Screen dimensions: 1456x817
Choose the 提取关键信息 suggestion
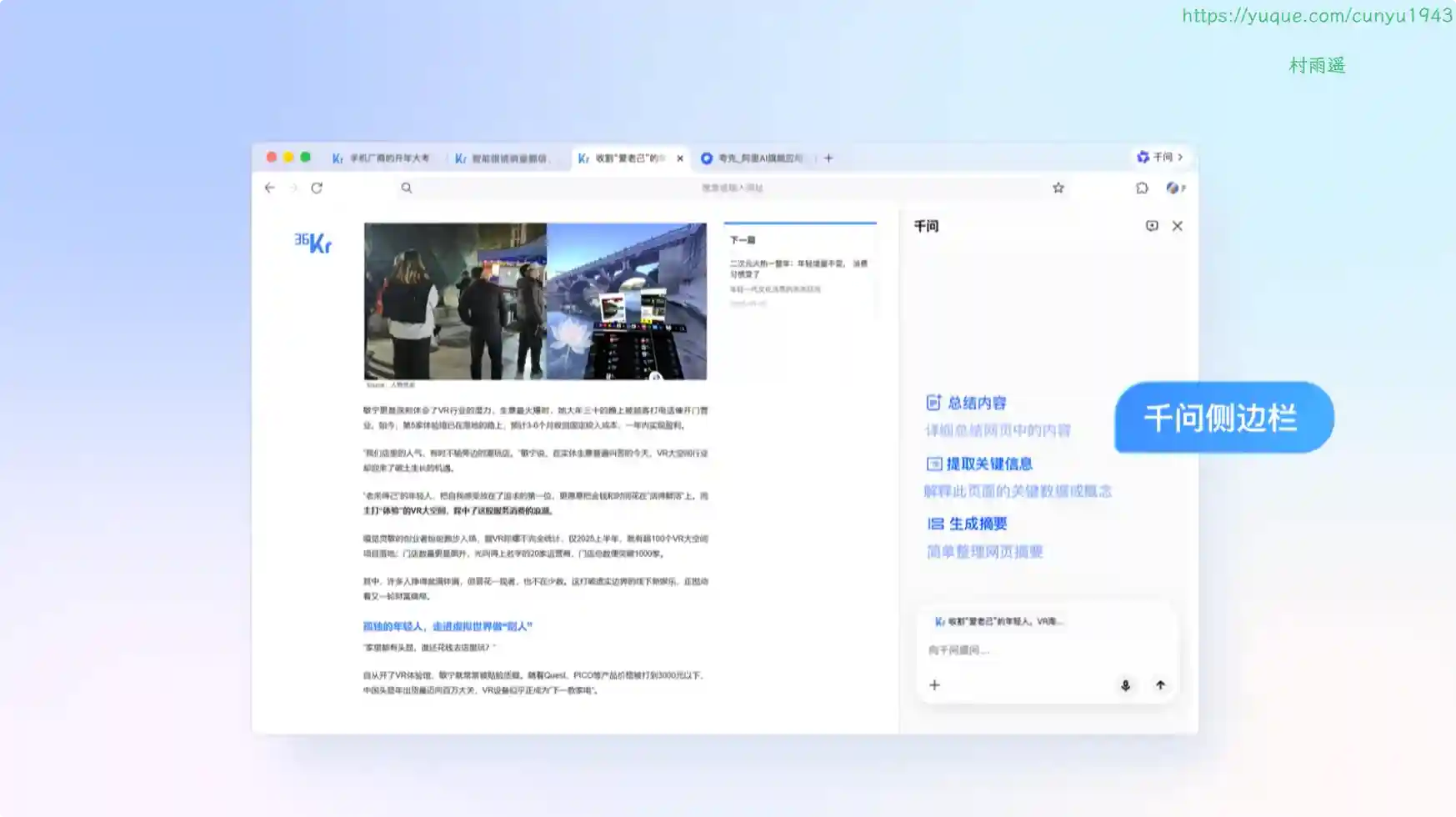point(988,464)
